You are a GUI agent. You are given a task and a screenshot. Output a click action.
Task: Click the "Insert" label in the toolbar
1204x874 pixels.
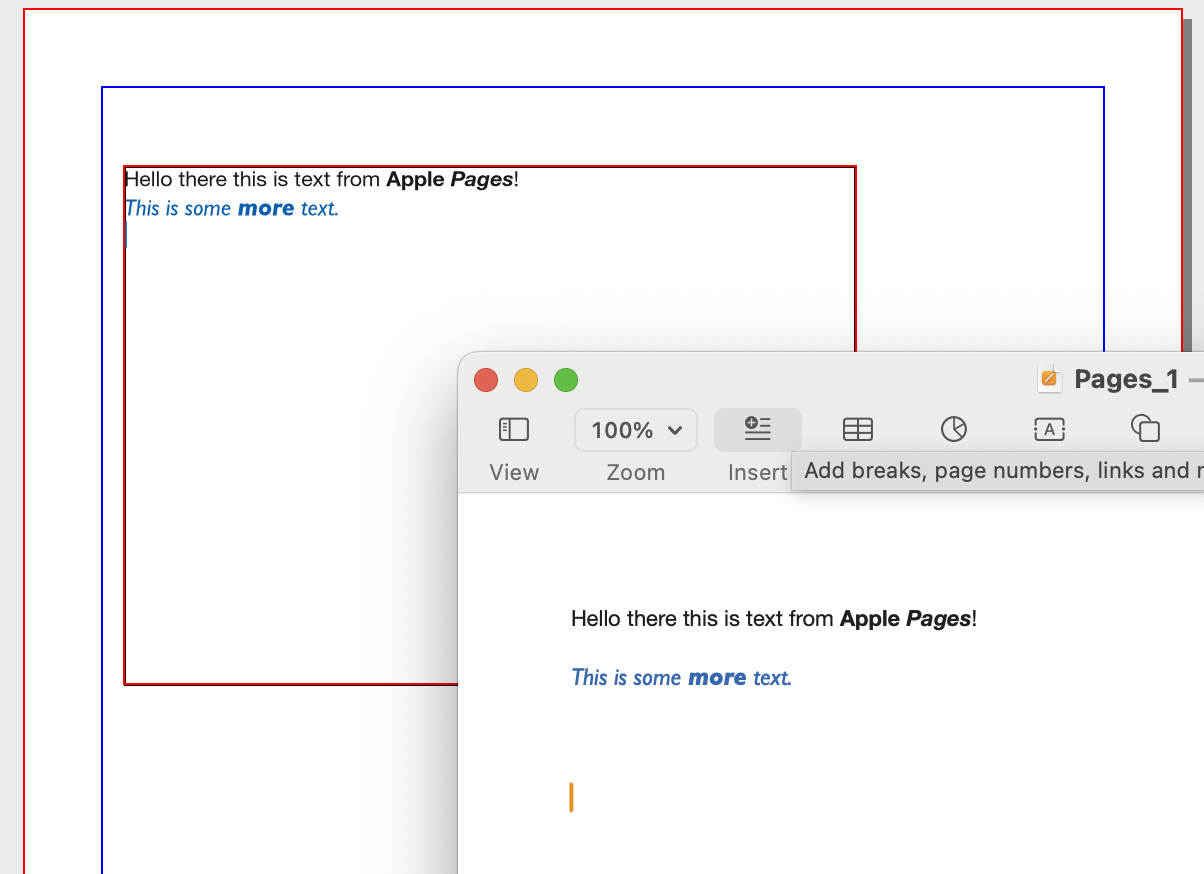coord(757,472)
